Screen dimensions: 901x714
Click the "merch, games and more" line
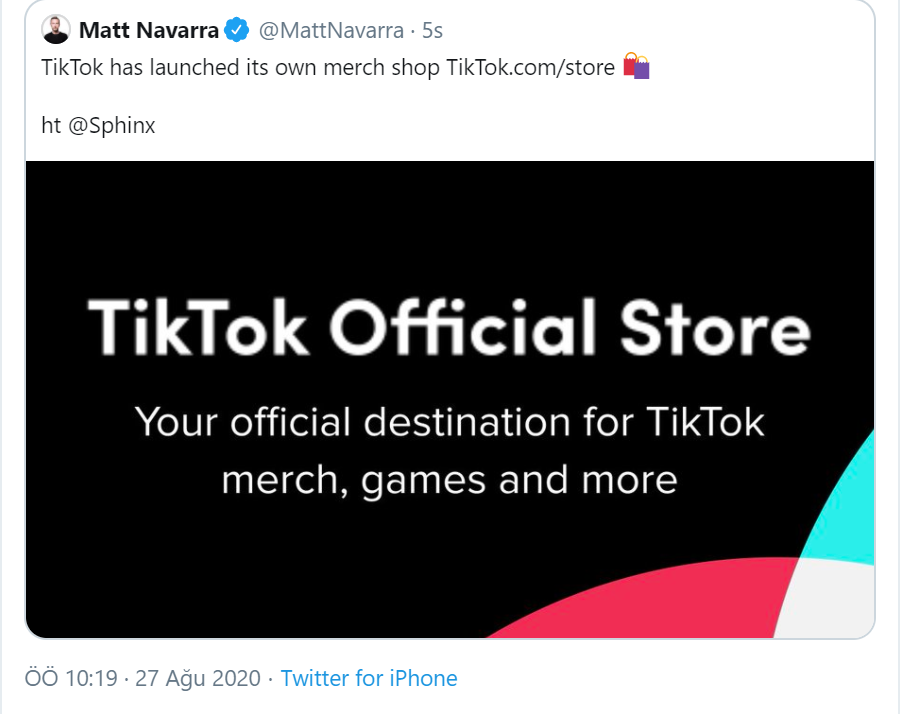click(x=449, y=480)
